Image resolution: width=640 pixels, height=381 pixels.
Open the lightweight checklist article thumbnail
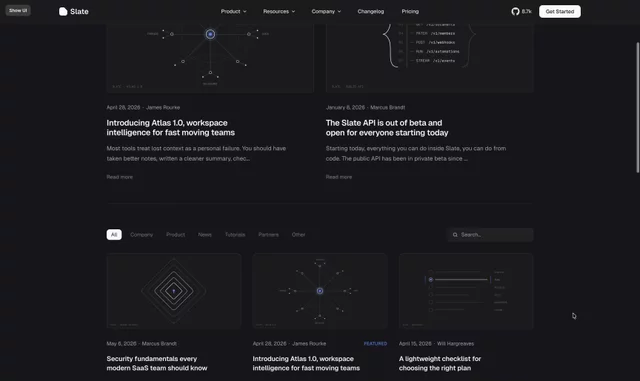(x=466, y=291)
